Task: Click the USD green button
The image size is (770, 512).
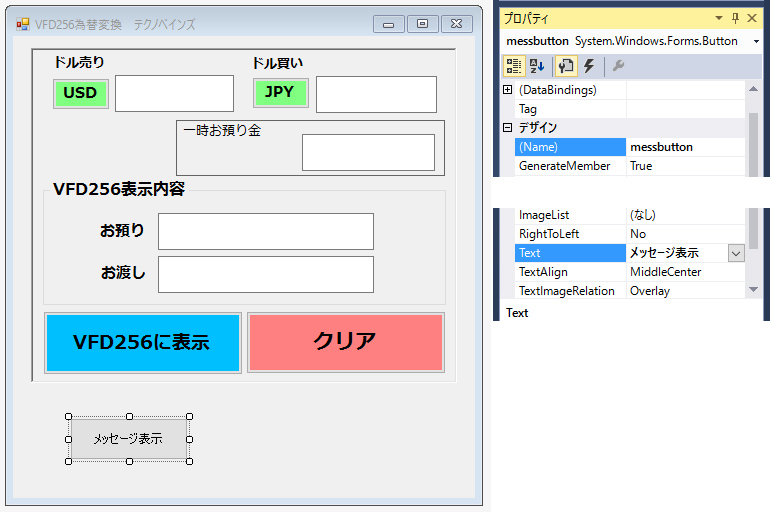Action: [x=81, y=94]
